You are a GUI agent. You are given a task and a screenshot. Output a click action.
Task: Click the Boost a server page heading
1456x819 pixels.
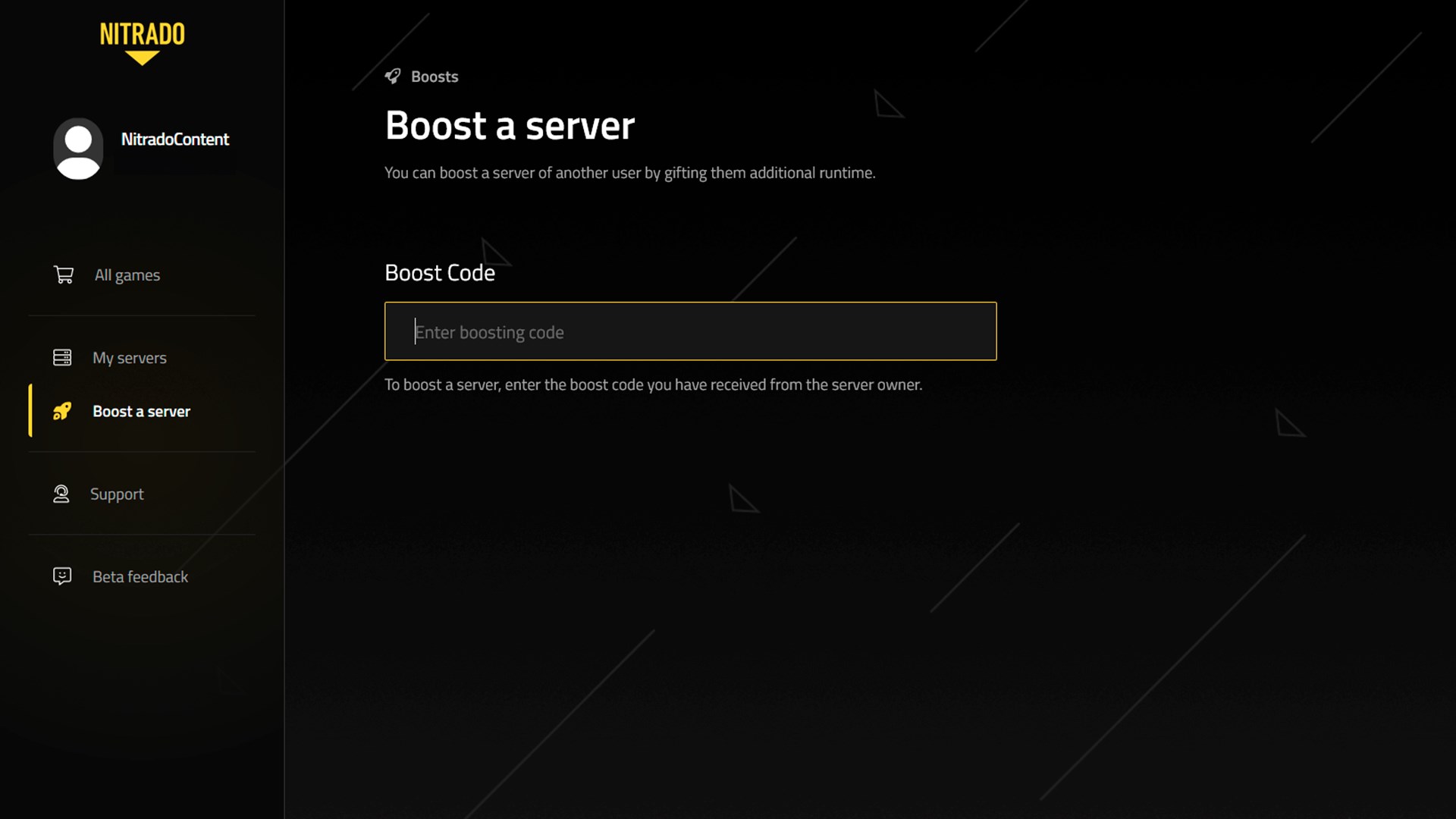point(510,125)
